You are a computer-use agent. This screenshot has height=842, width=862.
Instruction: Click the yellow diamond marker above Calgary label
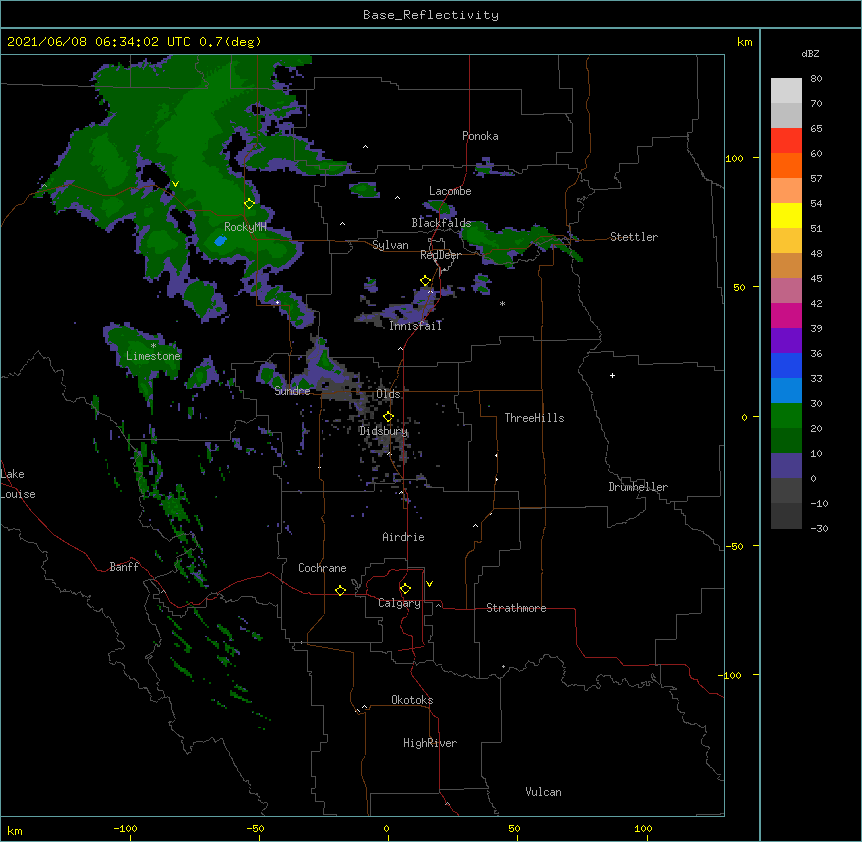[405, 589]
